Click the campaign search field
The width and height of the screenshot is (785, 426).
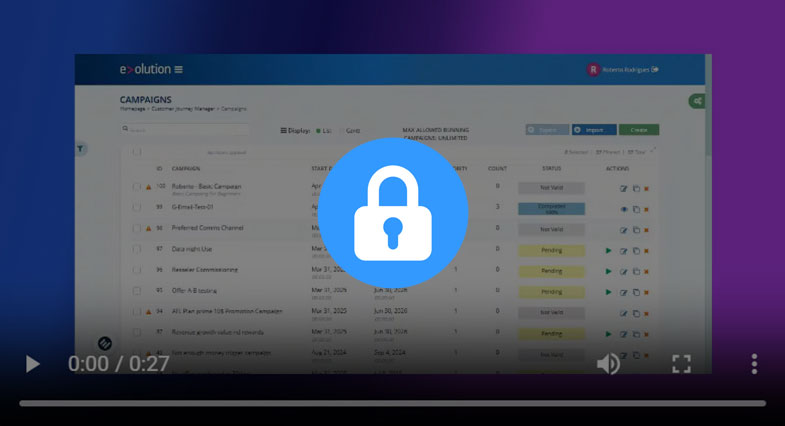point(185,129)
